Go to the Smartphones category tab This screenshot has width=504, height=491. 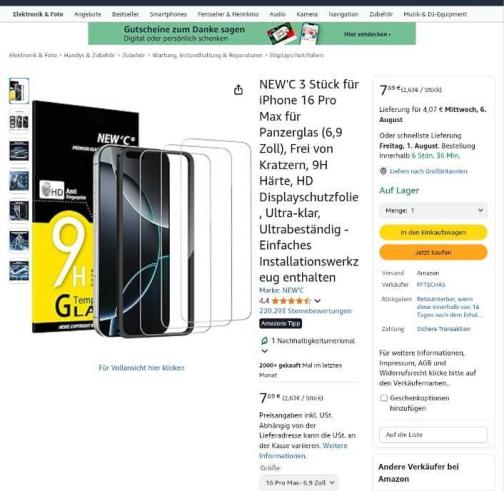(x=168, y=14)
